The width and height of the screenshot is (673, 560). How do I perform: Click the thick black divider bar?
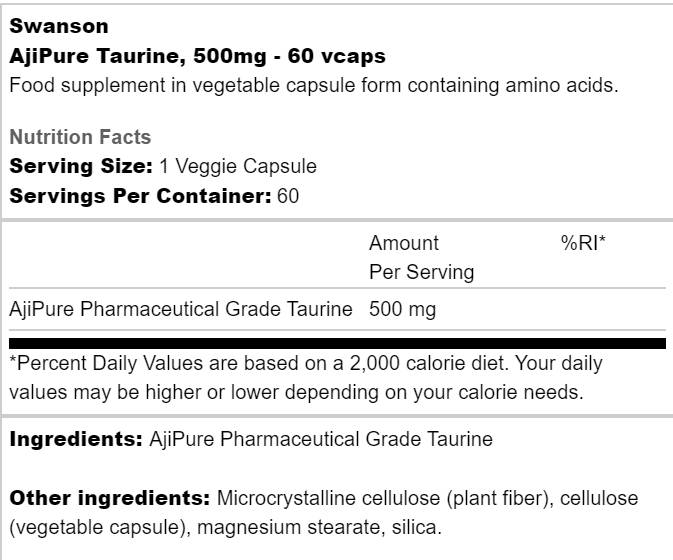point(336,343)
